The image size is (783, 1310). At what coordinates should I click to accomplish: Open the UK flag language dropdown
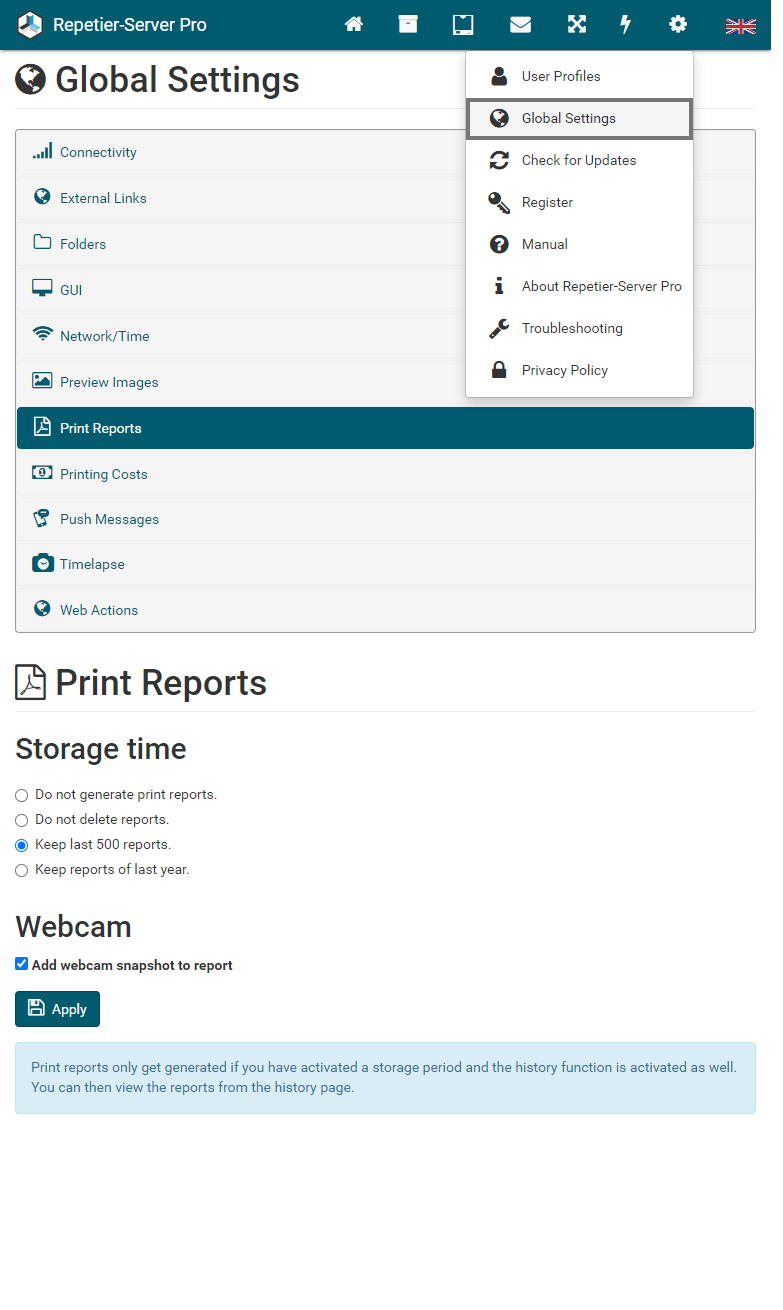(x=740, y=26)
